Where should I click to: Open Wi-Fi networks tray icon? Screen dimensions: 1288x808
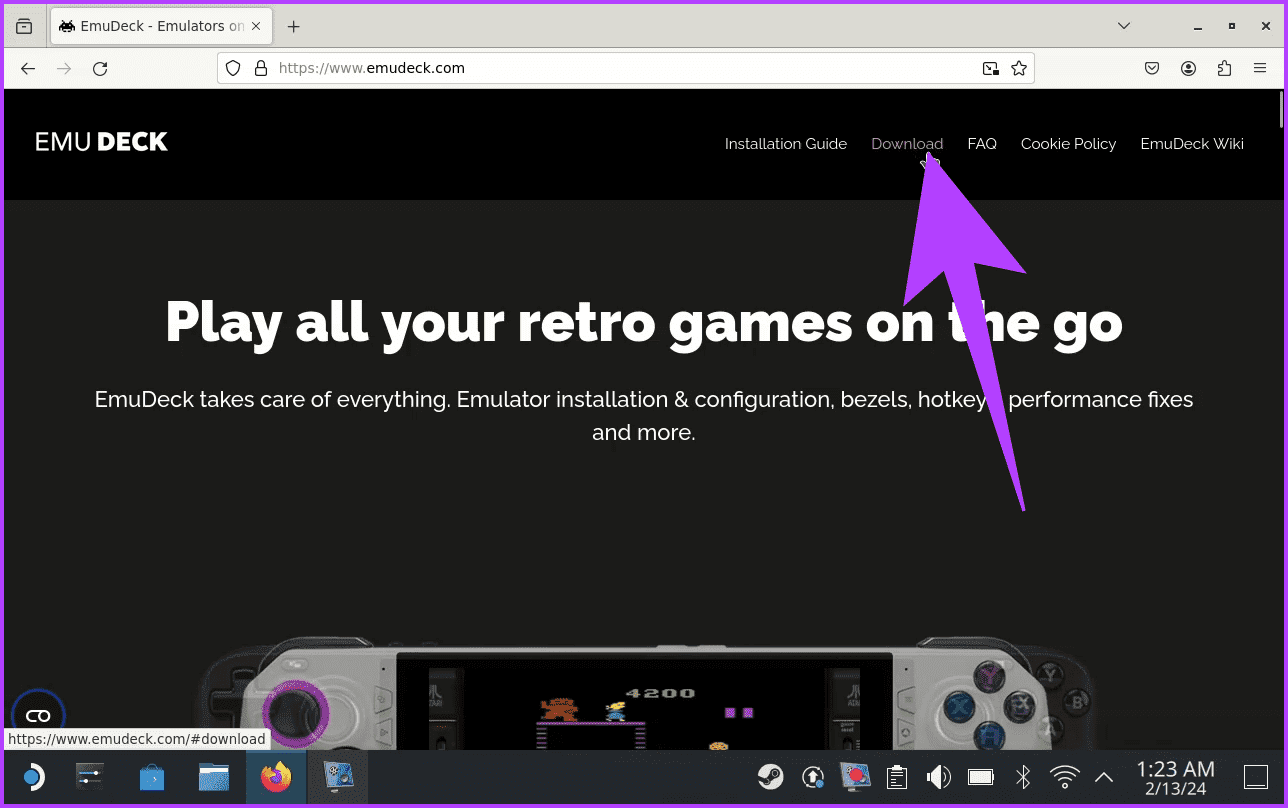[x=1065, y=777]
